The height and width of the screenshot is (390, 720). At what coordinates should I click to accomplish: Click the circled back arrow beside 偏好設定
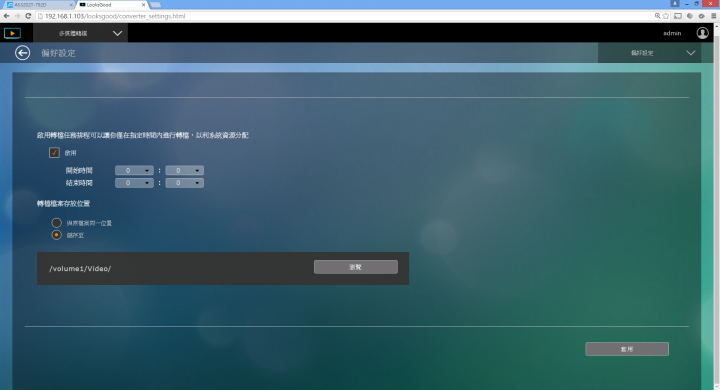[22, 53]
